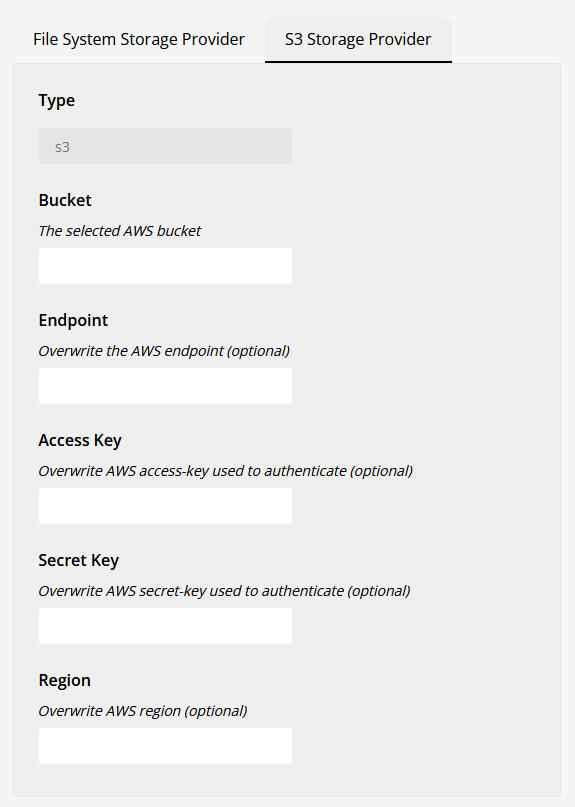The image size is (575, 807).
Task: Click the Endpoint field label
Action: (x=73, y=320)
